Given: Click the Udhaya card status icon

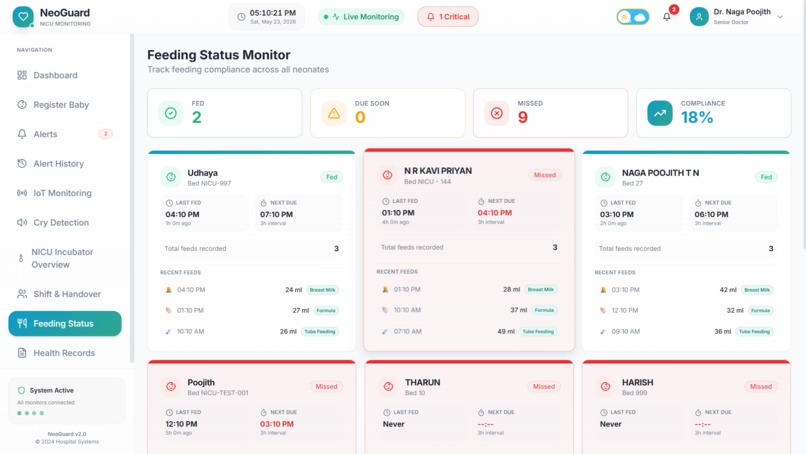Looking at the screenshot, I should pos(171,177).
